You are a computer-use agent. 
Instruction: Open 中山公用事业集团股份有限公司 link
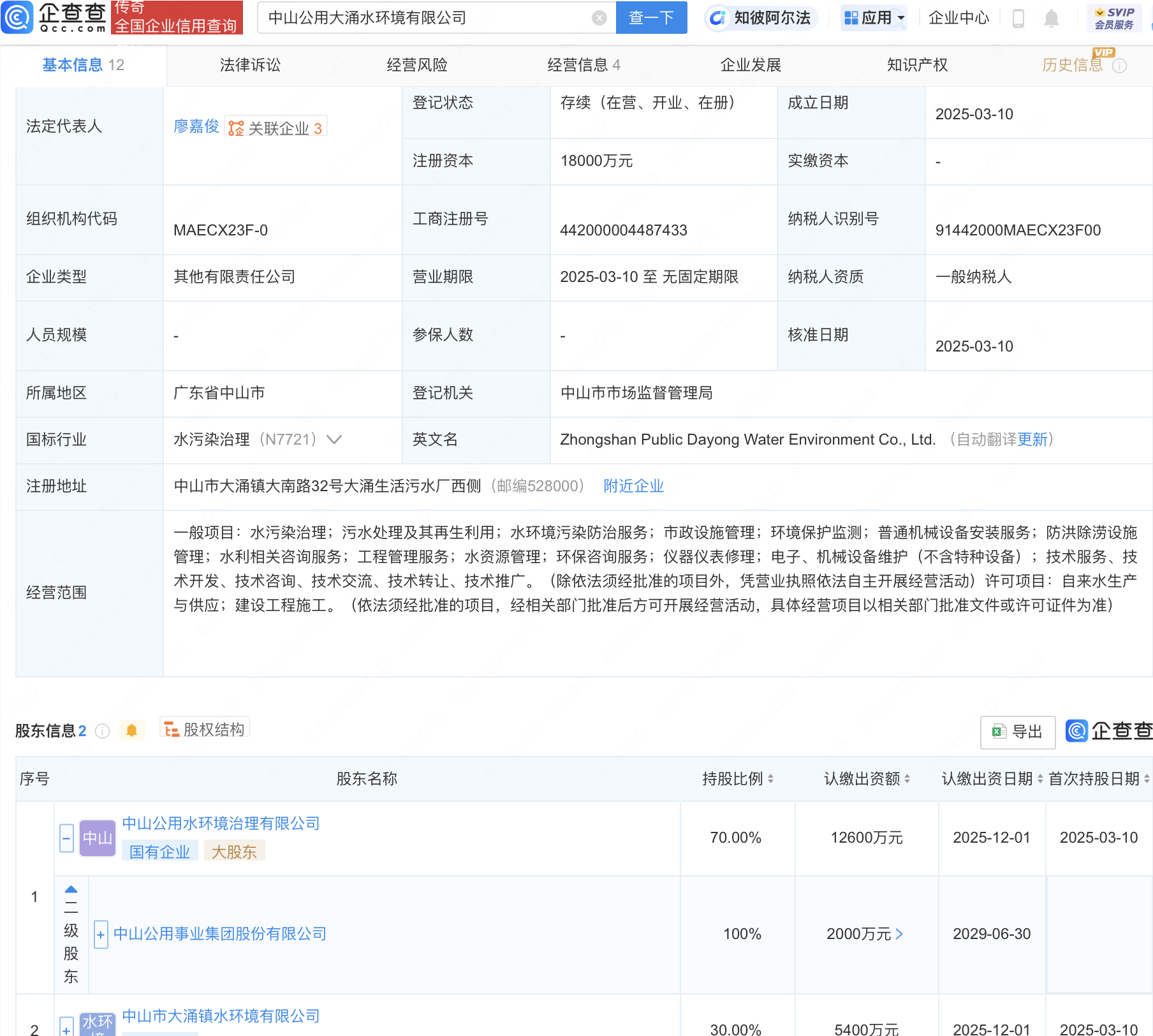tap(220, 934)
